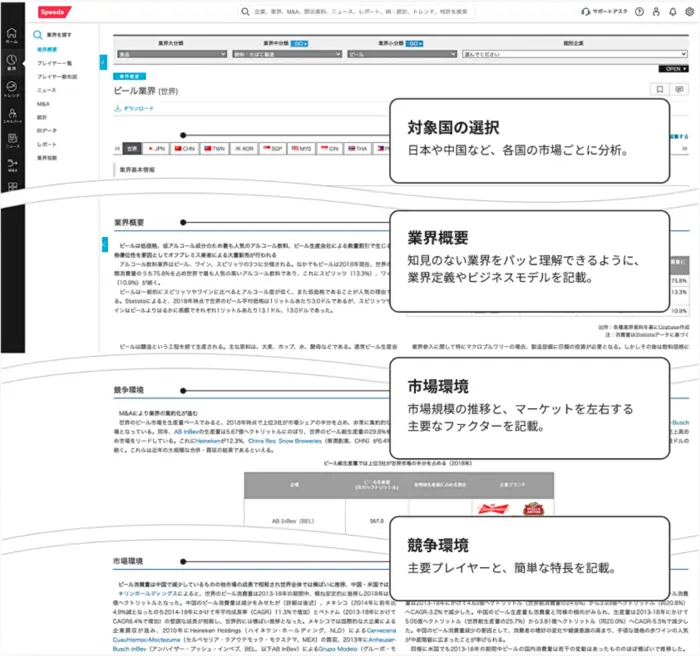Select the SGP country tab
Screen dimensions: 700x656
[x=273, y=148]
